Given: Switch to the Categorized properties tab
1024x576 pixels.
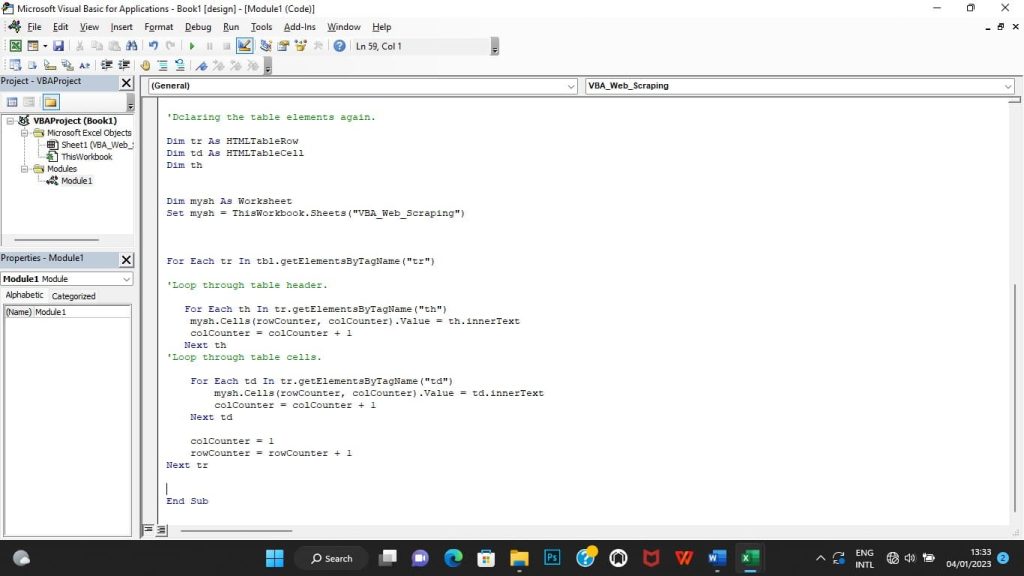Looking at the screenshot, I should pyautogui.click(x=74, y=296).
